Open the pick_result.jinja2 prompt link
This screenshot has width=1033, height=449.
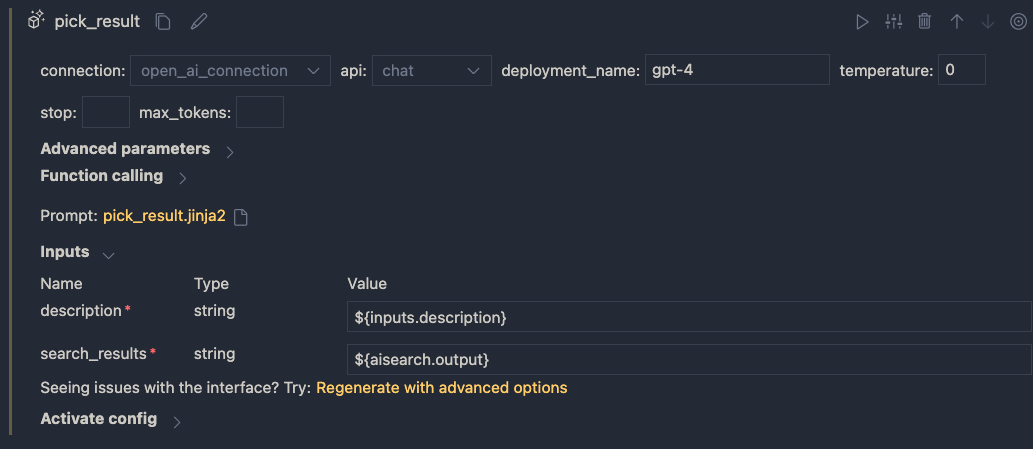(164, 216)
